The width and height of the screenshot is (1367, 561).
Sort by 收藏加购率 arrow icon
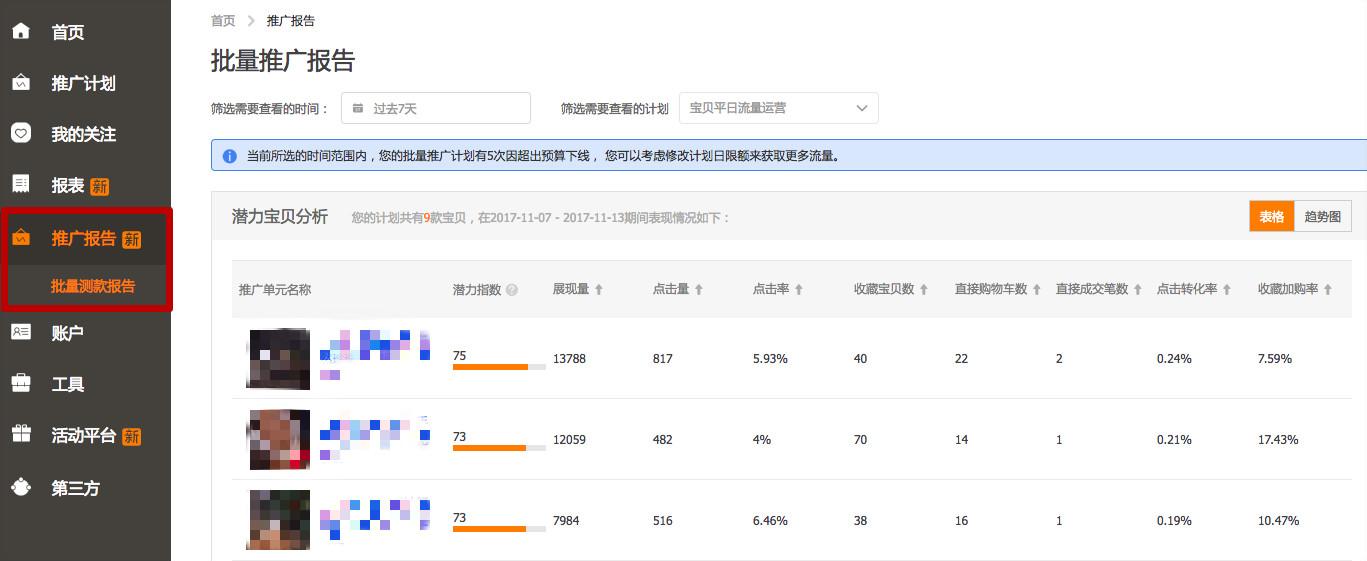coord(1328,289)
